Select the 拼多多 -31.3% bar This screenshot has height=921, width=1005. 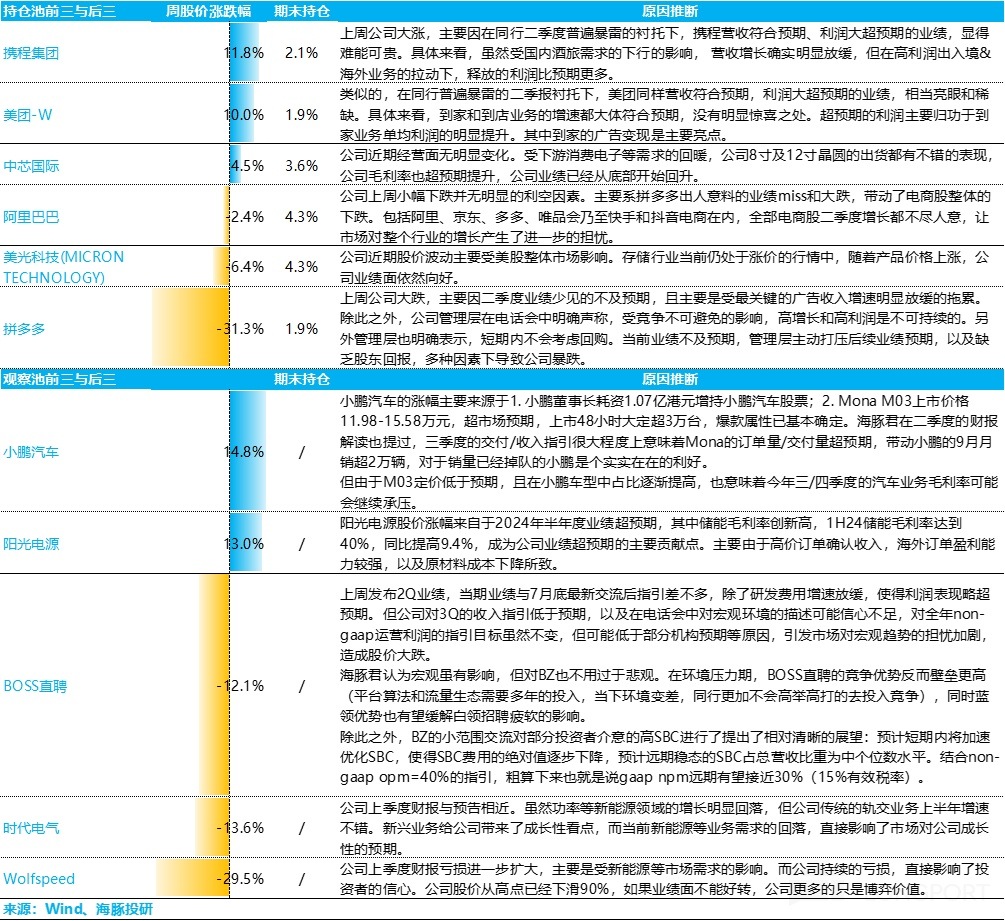pyautogui.click(x=190, y=327)
